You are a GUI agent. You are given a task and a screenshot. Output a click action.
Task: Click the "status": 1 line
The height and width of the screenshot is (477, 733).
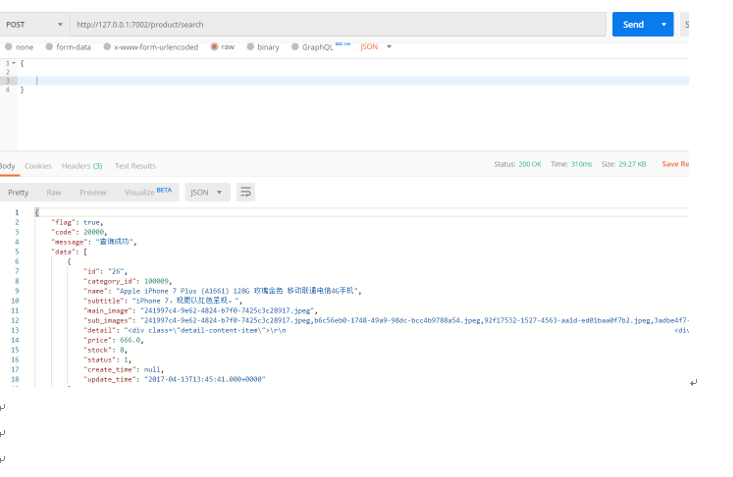pos(107,360)
